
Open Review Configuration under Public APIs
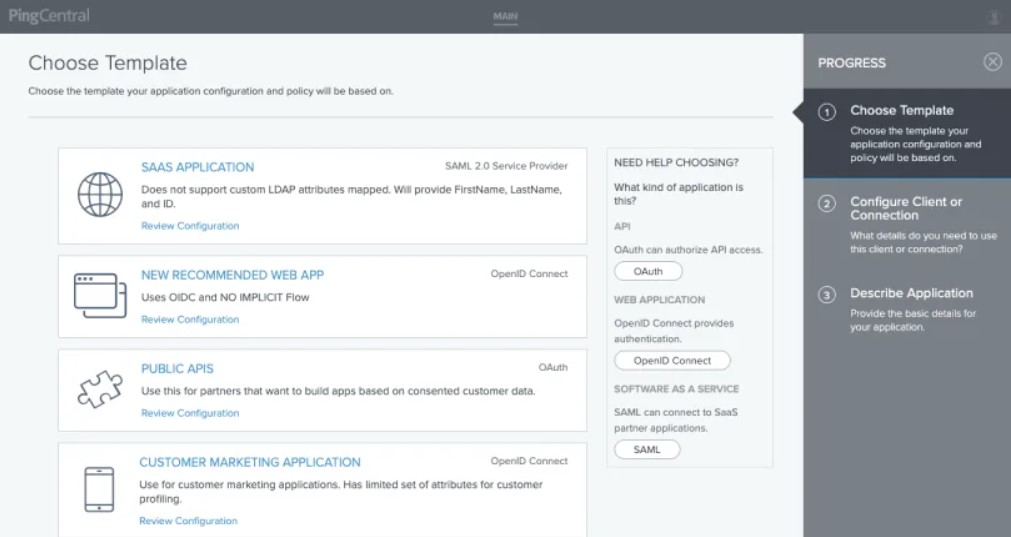[x=190, y=413]
